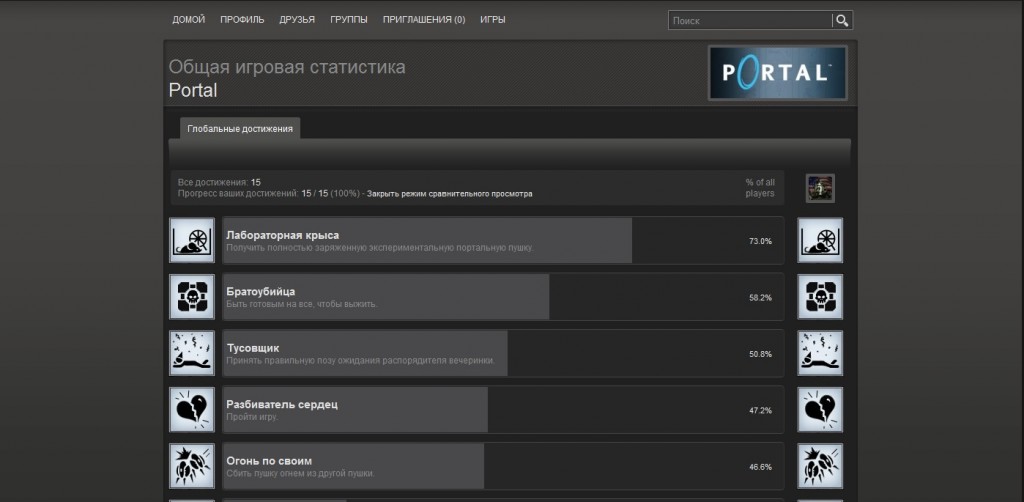The image size is (1024, 502).
Task: Open the ИГРЫ menu item
Action: coord(492,20)
